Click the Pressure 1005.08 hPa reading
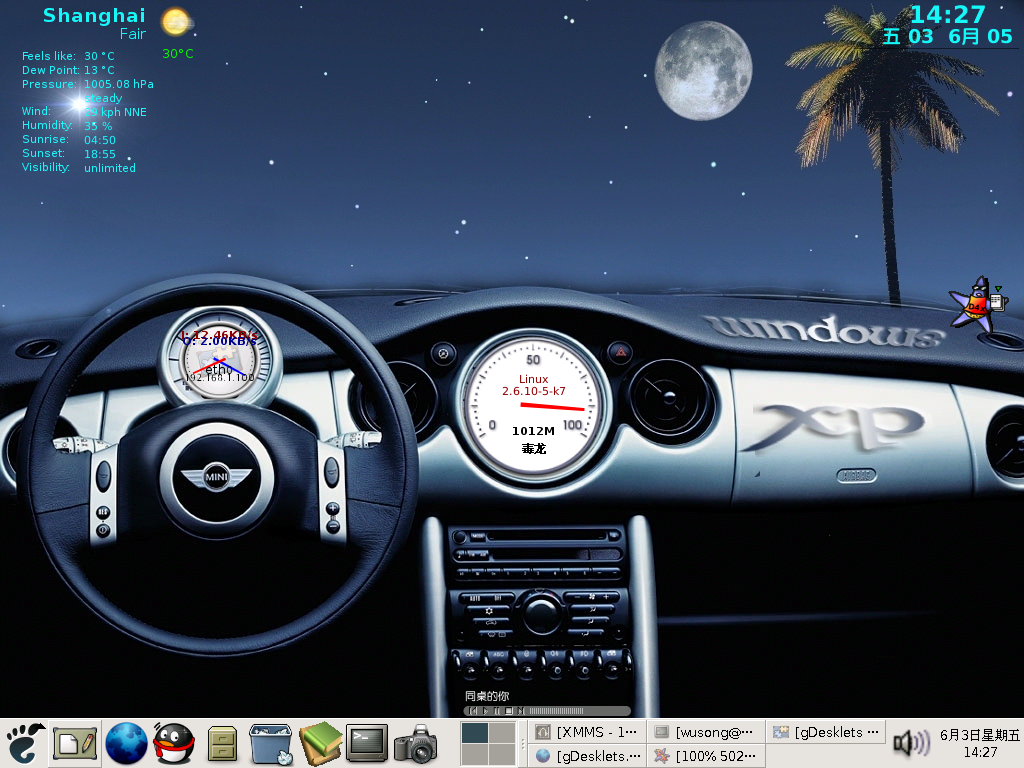 88,84
